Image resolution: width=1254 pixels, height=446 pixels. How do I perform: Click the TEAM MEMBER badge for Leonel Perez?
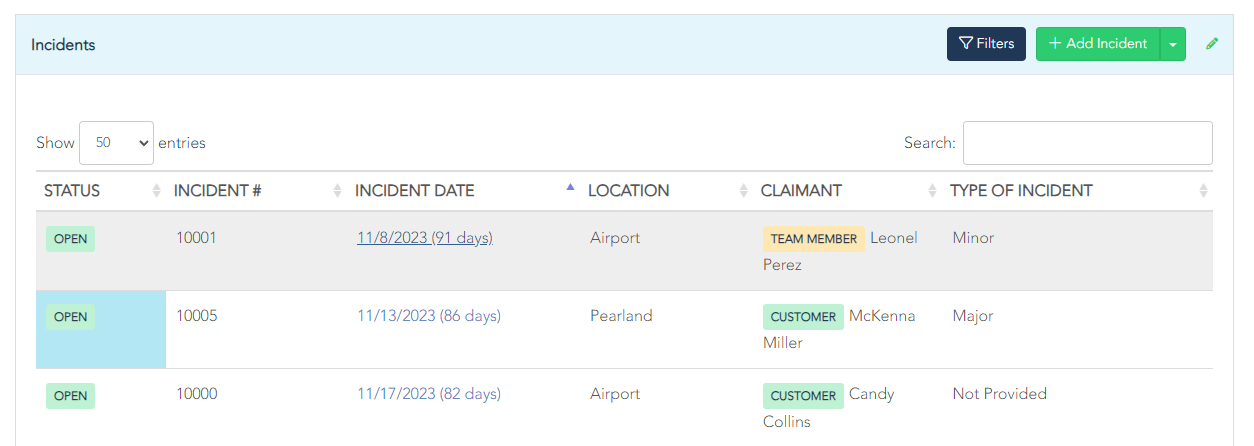(x=813, y=239)
